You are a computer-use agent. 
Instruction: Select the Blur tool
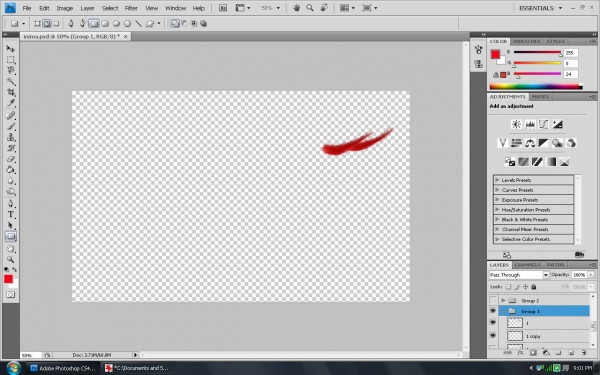(10, 181)
